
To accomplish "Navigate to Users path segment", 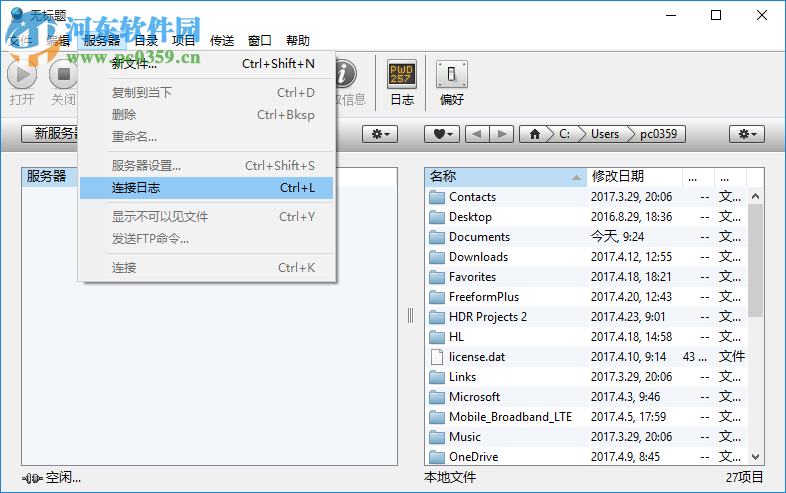I will coord(605,134).
